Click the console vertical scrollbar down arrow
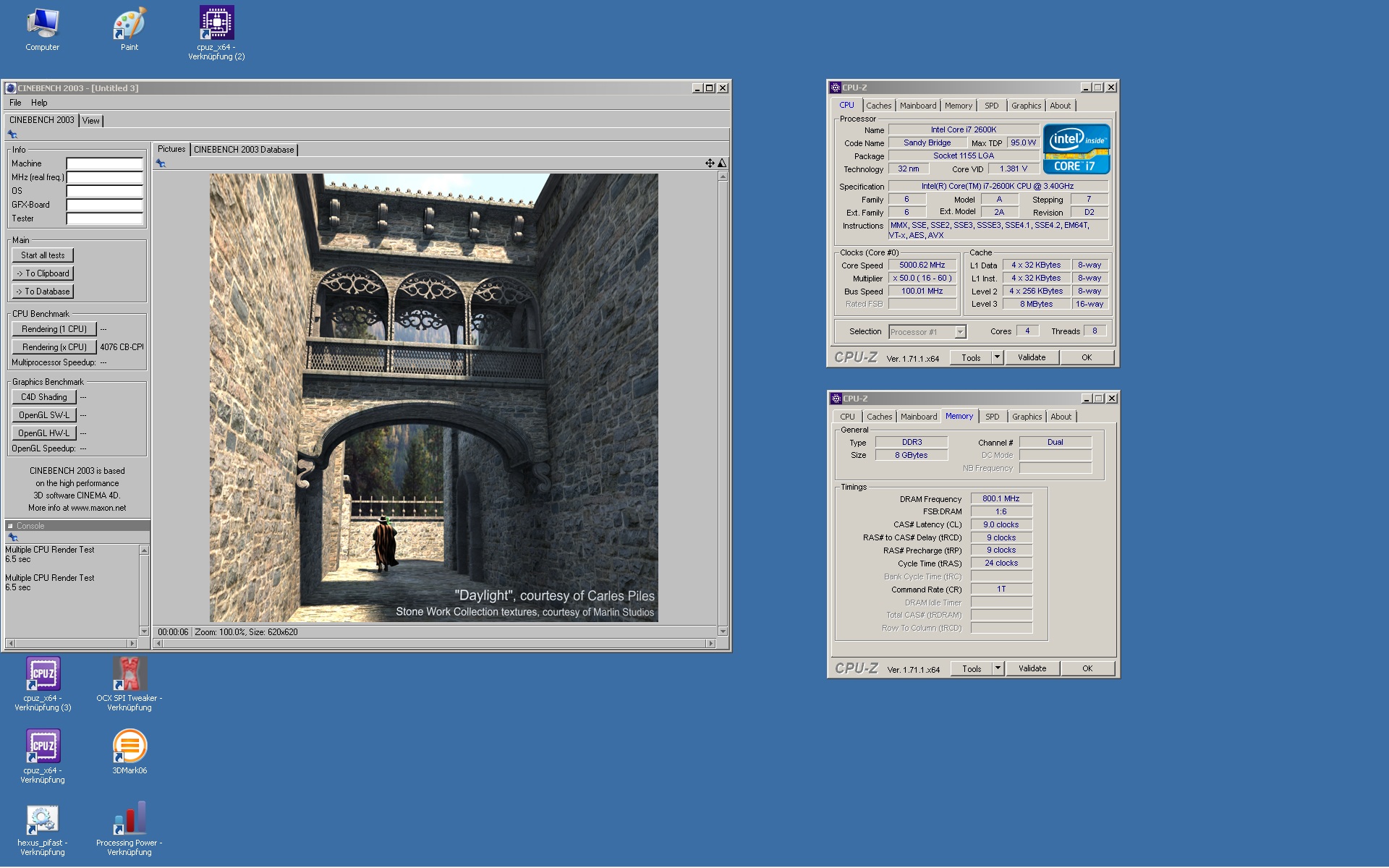The width and height of the screenshot is (1389, 868). (x=144, y=631)
